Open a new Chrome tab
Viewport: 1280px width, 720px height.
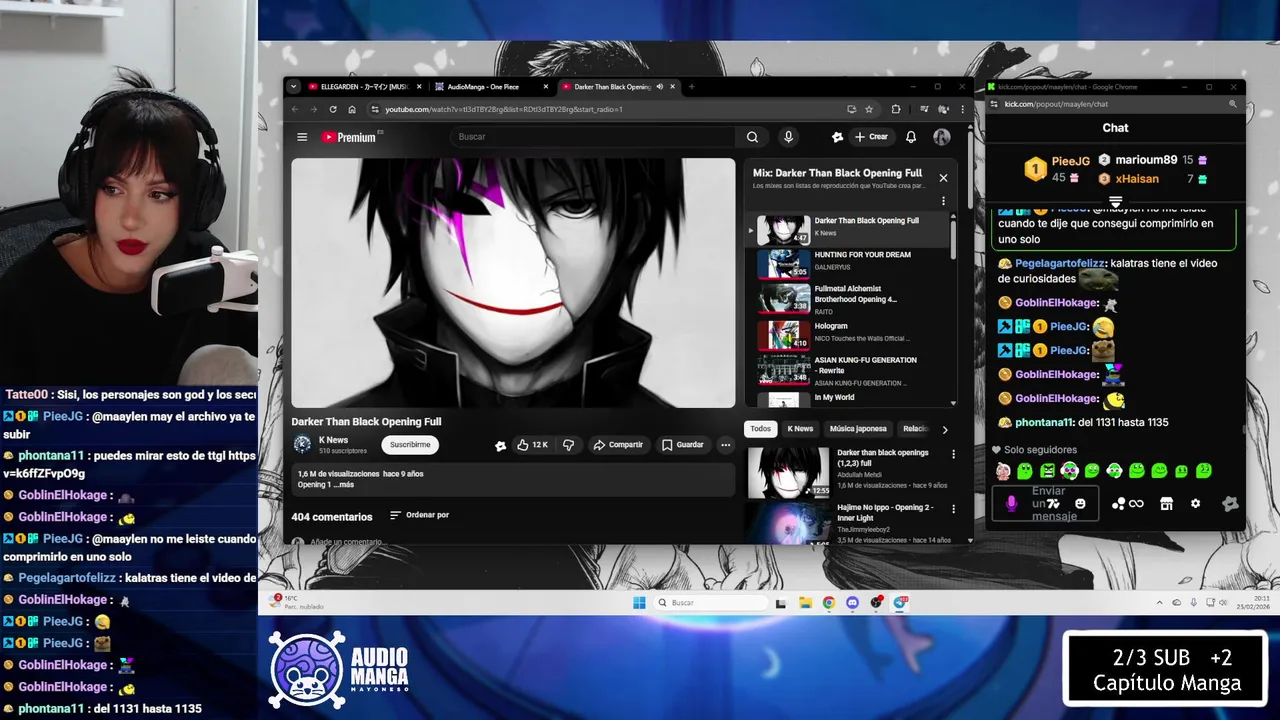point(691,87)
